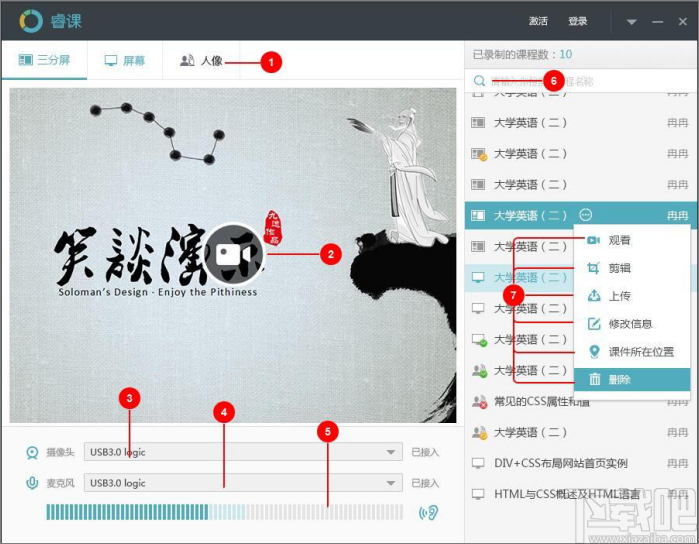
Task: Click the screen icon beside HTML与CSS概述 course
Action: (x=478, y=494)
